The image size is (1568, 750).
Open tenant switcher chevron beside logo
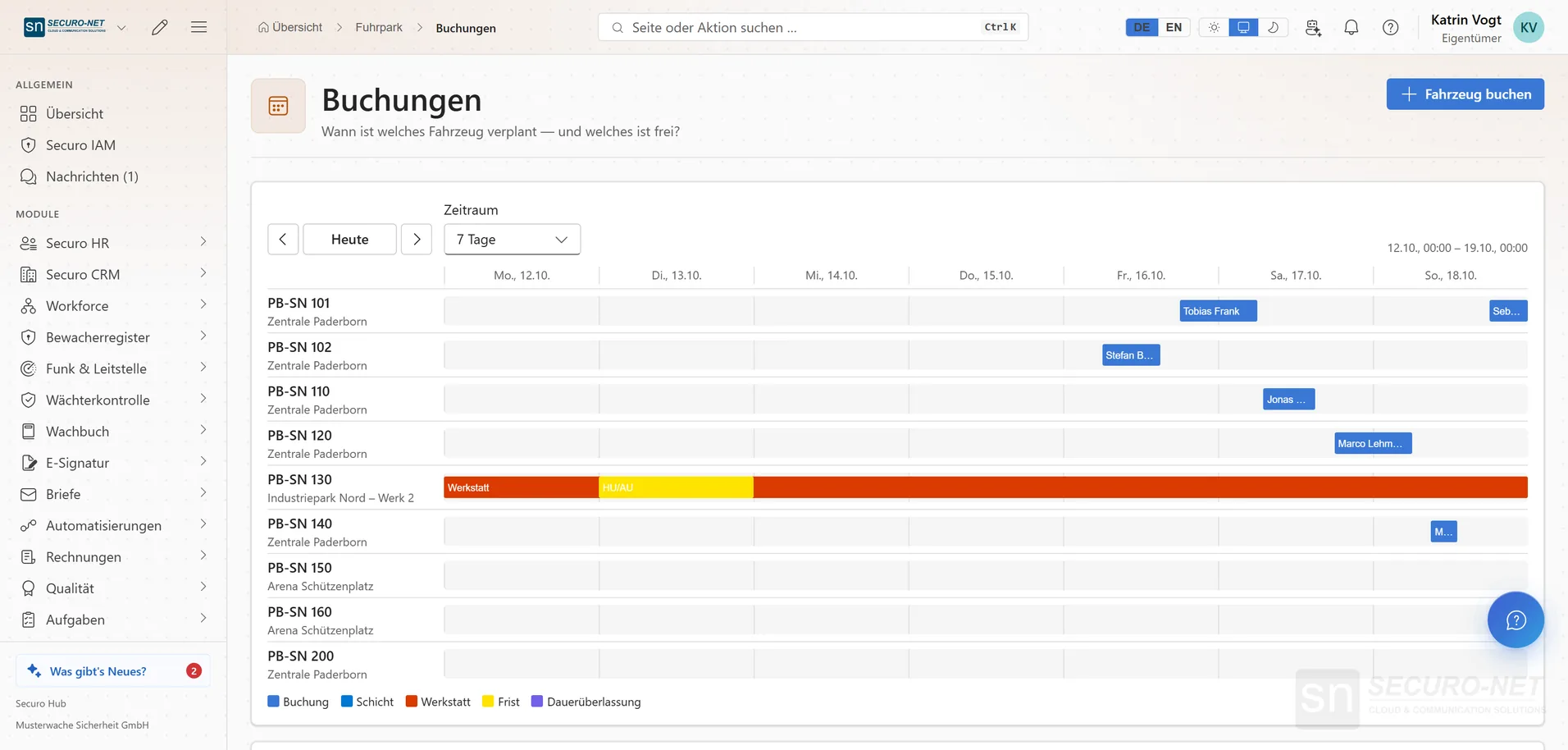[121, 27]
